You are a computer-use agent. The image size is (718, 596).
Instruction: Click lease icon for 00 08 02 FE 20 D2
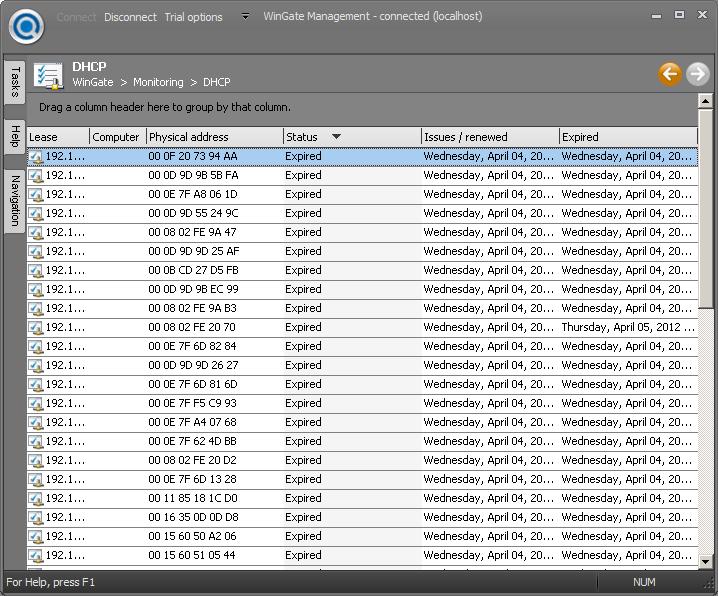point(36,461)
